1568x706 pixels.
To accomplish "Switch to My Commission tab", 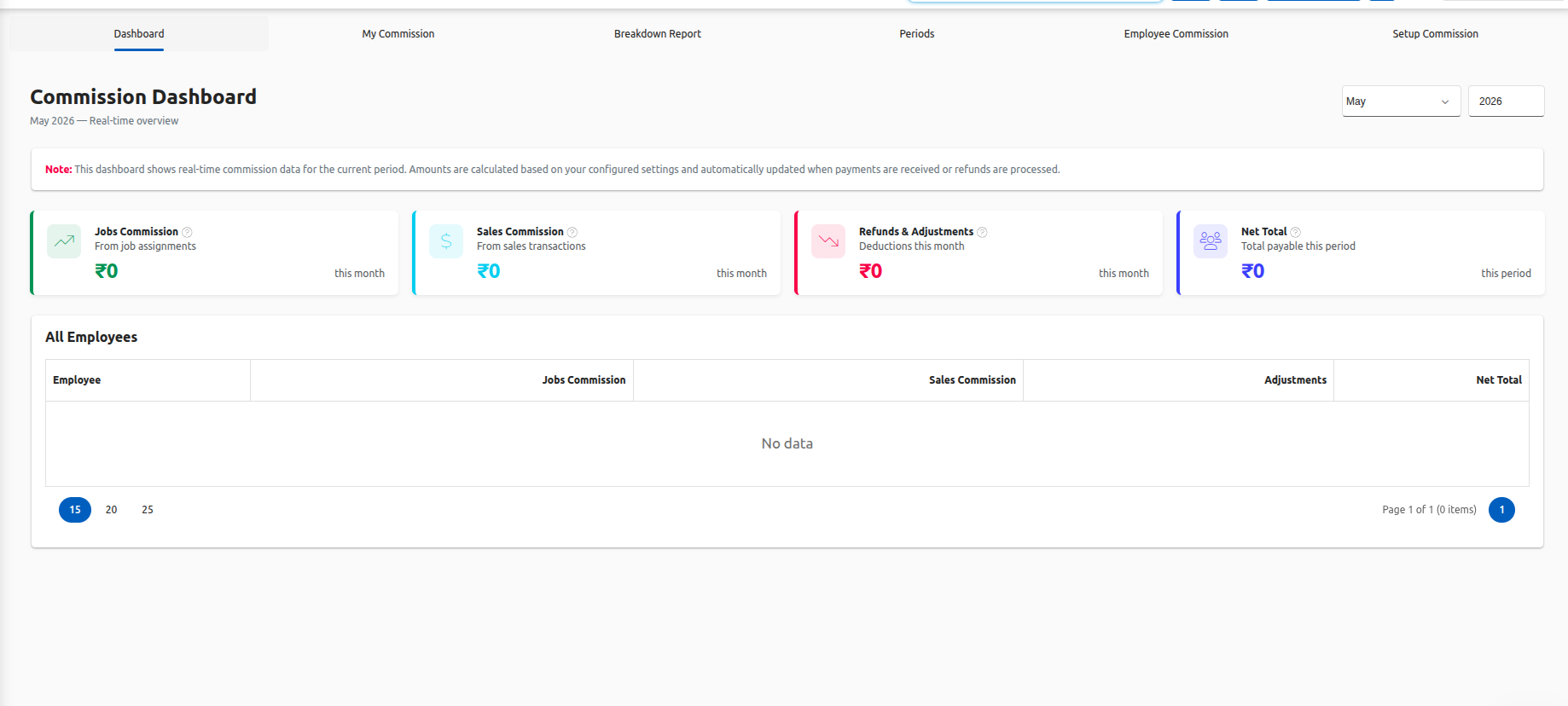I will [x=398, y=34].
